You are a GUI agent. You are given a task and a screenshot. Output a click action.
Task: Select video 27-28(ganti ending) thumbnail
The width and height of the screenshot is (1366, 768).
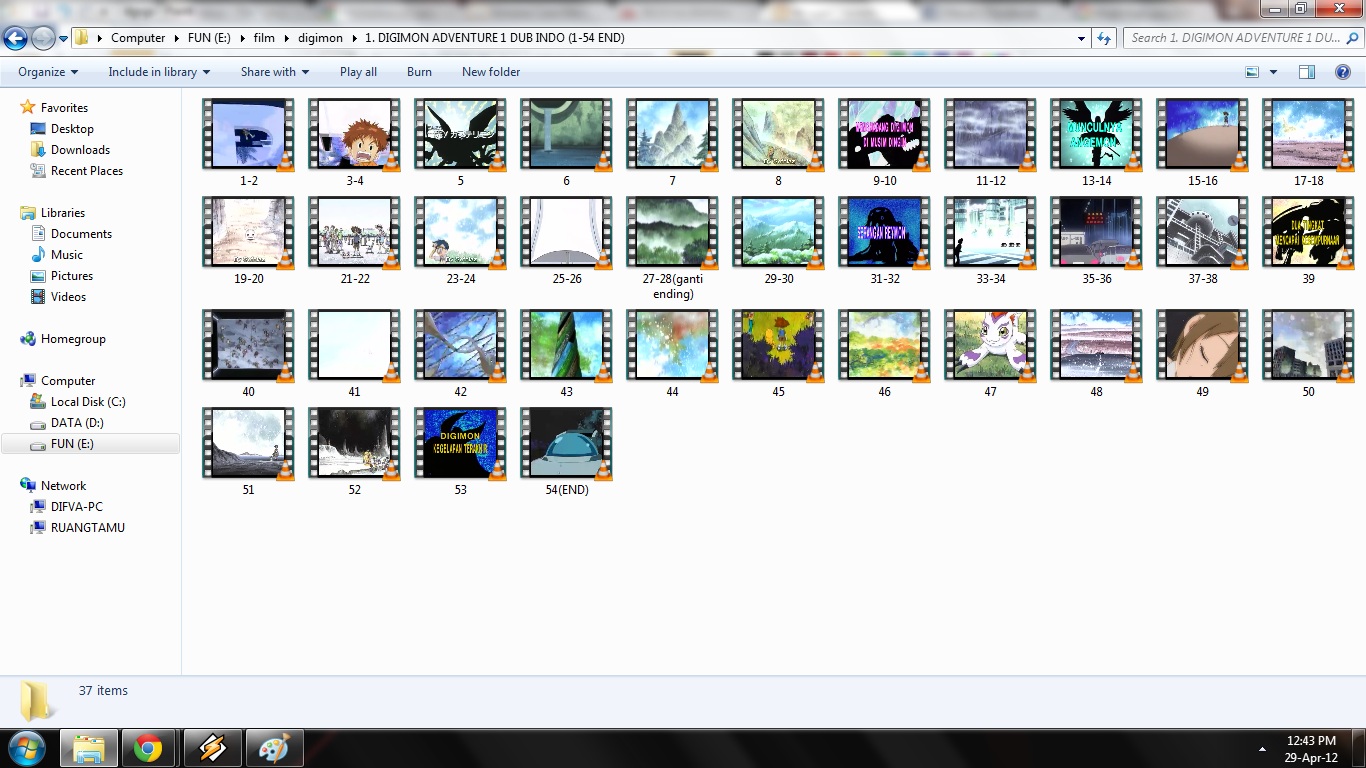point(672,231)
